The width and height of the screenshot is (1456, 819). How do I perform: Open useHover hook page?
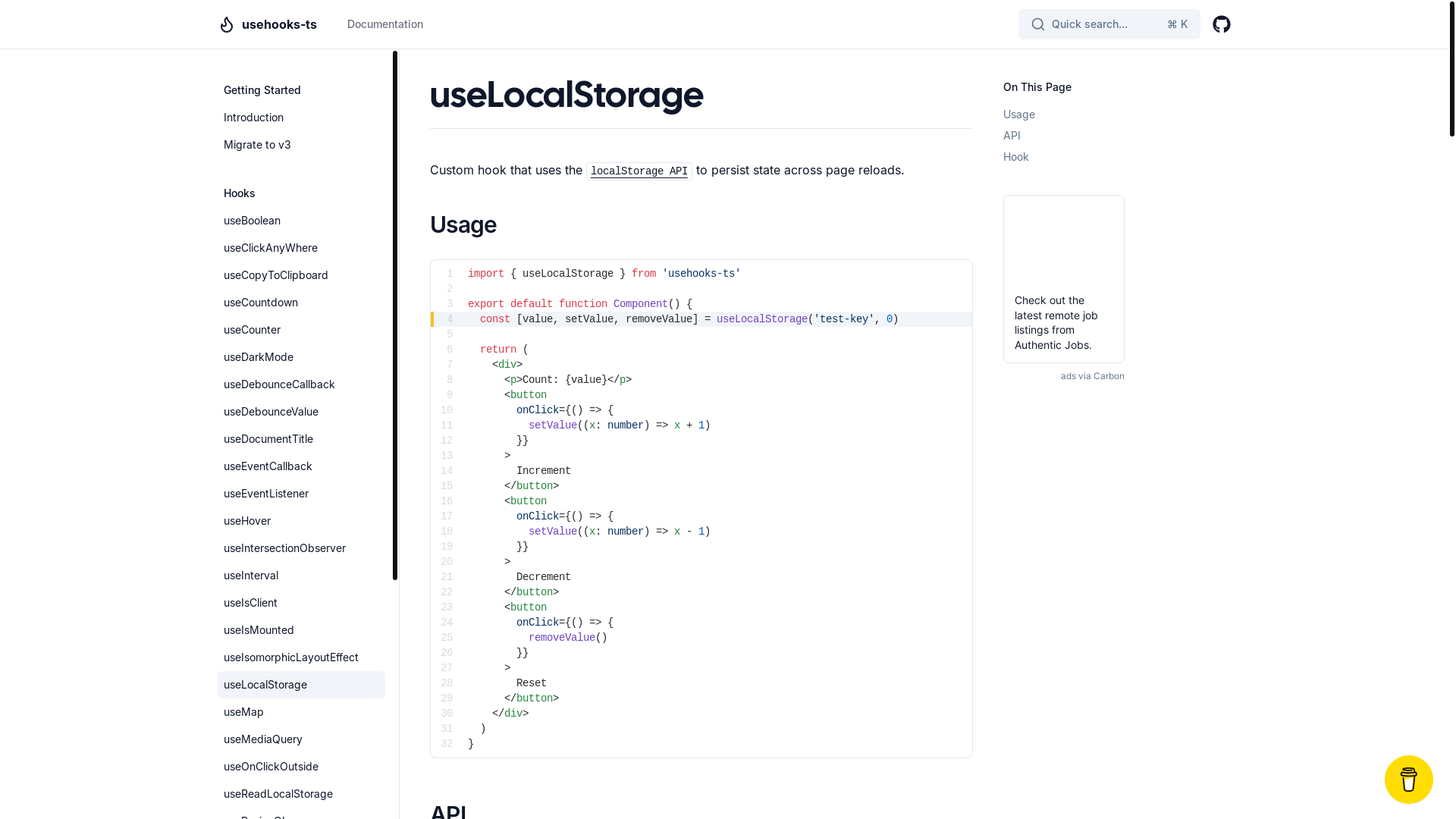pyautogui.click(x=301, y=521)
